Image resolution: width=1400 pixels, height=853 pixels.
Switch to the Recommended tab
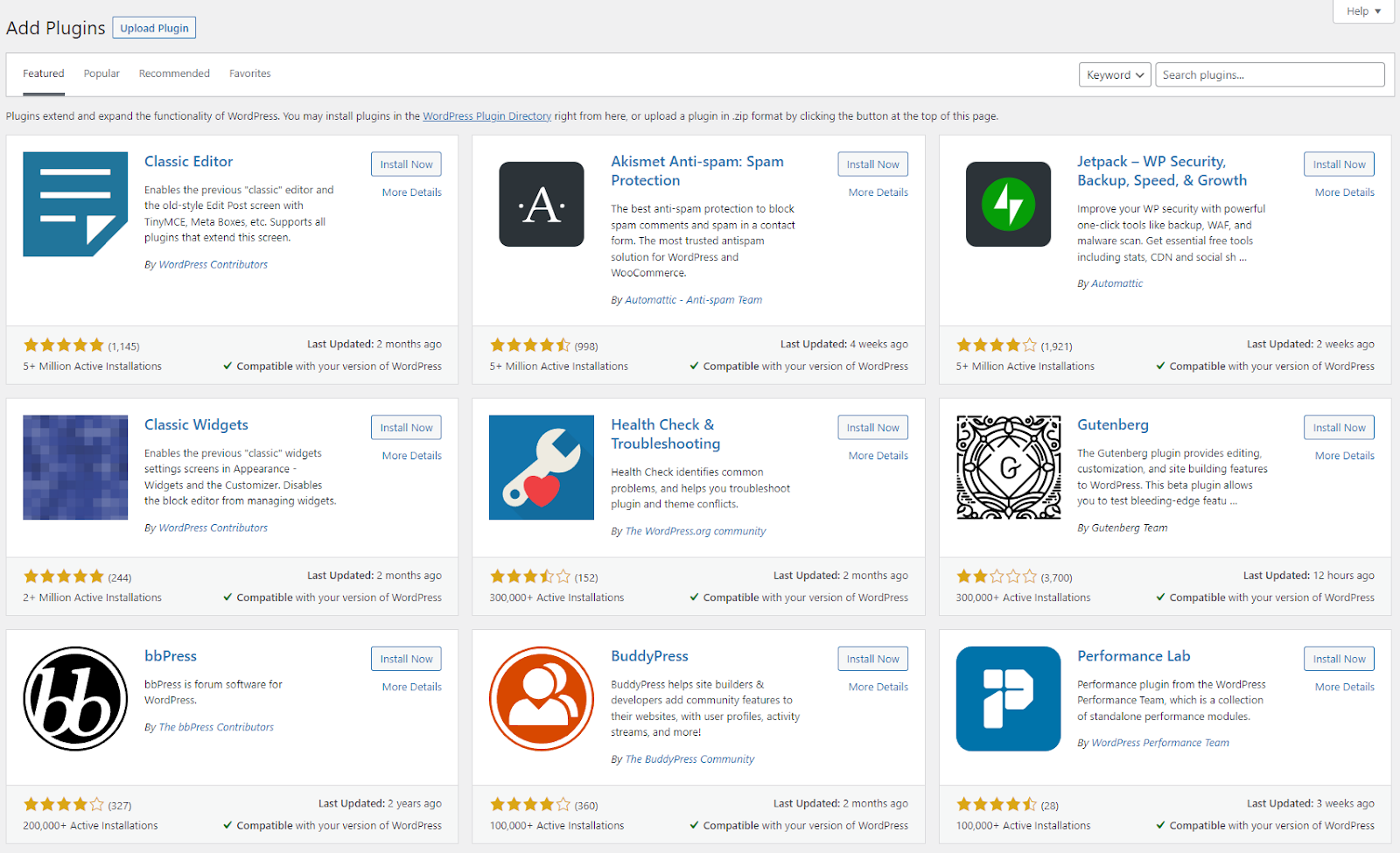click(x=174, y=73)
